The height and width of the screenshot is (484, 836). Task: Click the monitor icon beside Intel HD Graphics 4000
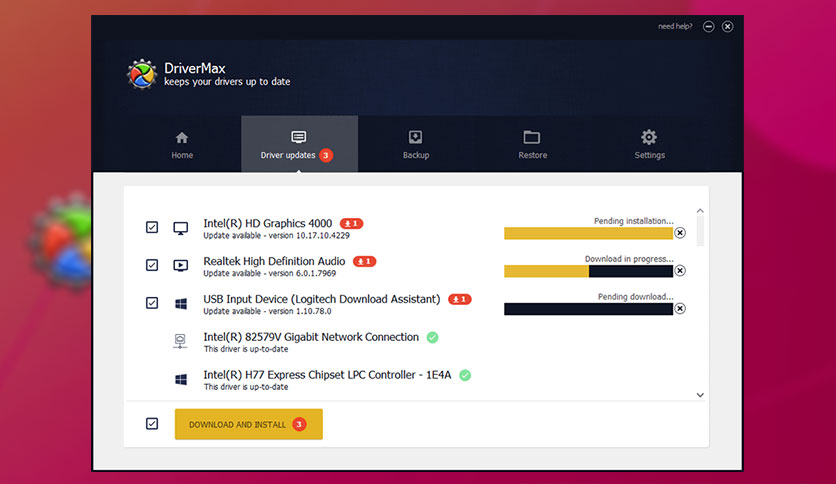coord(181,228)
